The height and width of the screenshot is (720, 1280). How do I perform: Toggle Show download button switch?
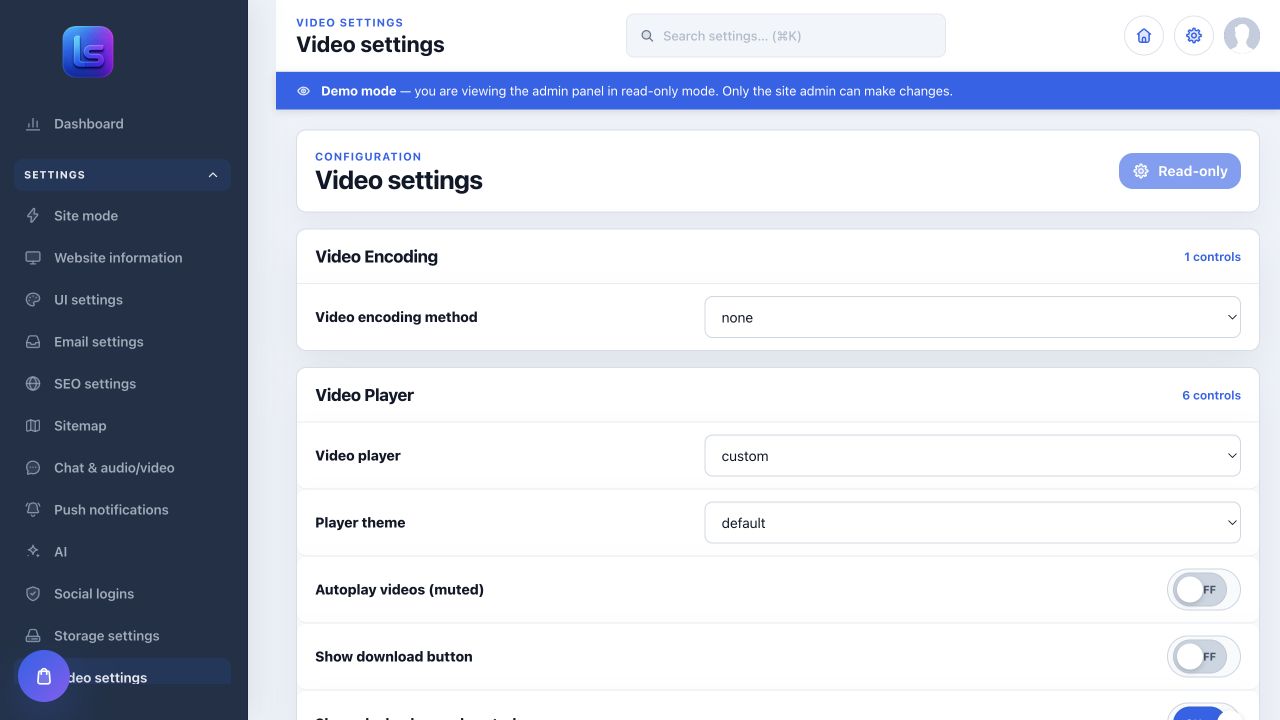[x=1204, y=657]
